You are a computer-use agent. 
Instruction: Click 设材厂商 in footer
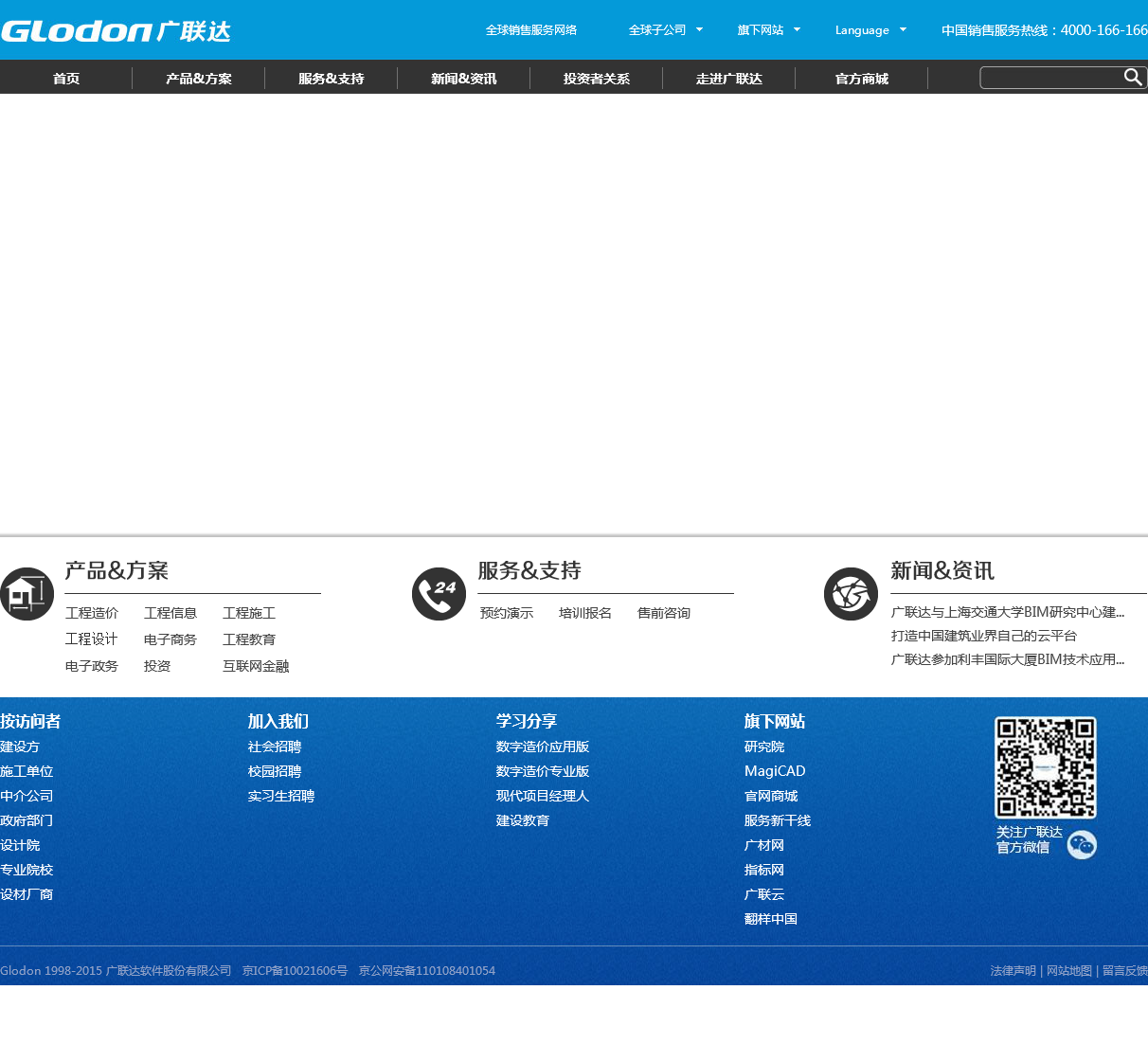point(27,894)
